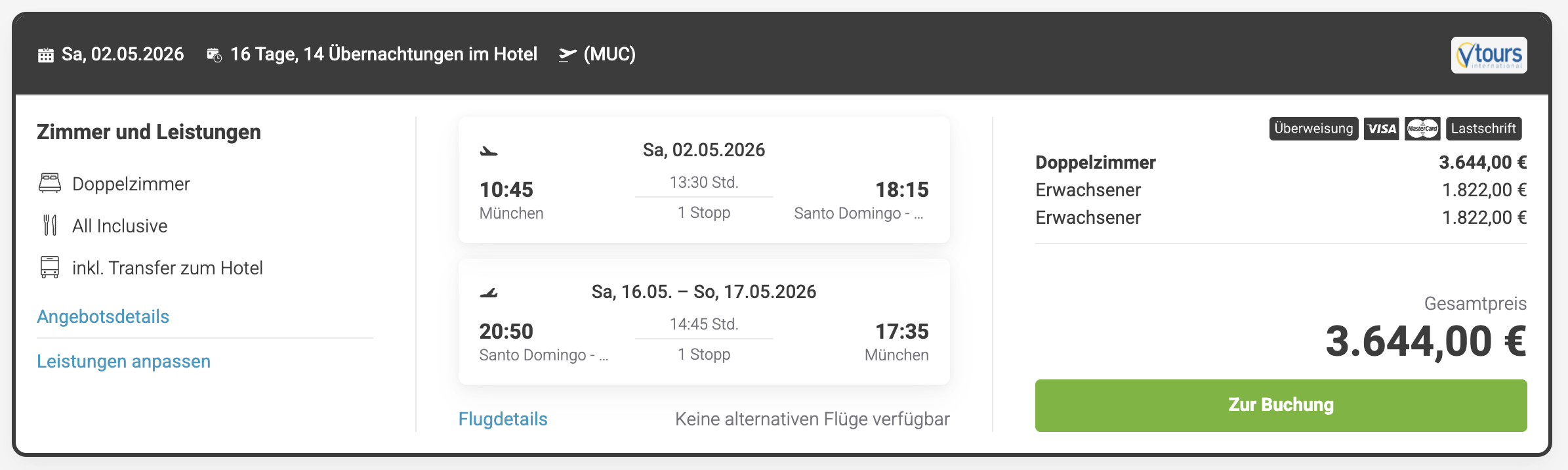Click the Überweisung payment badge
The width and height of the screenshot is (1568, 470).
pos(1313,129)
